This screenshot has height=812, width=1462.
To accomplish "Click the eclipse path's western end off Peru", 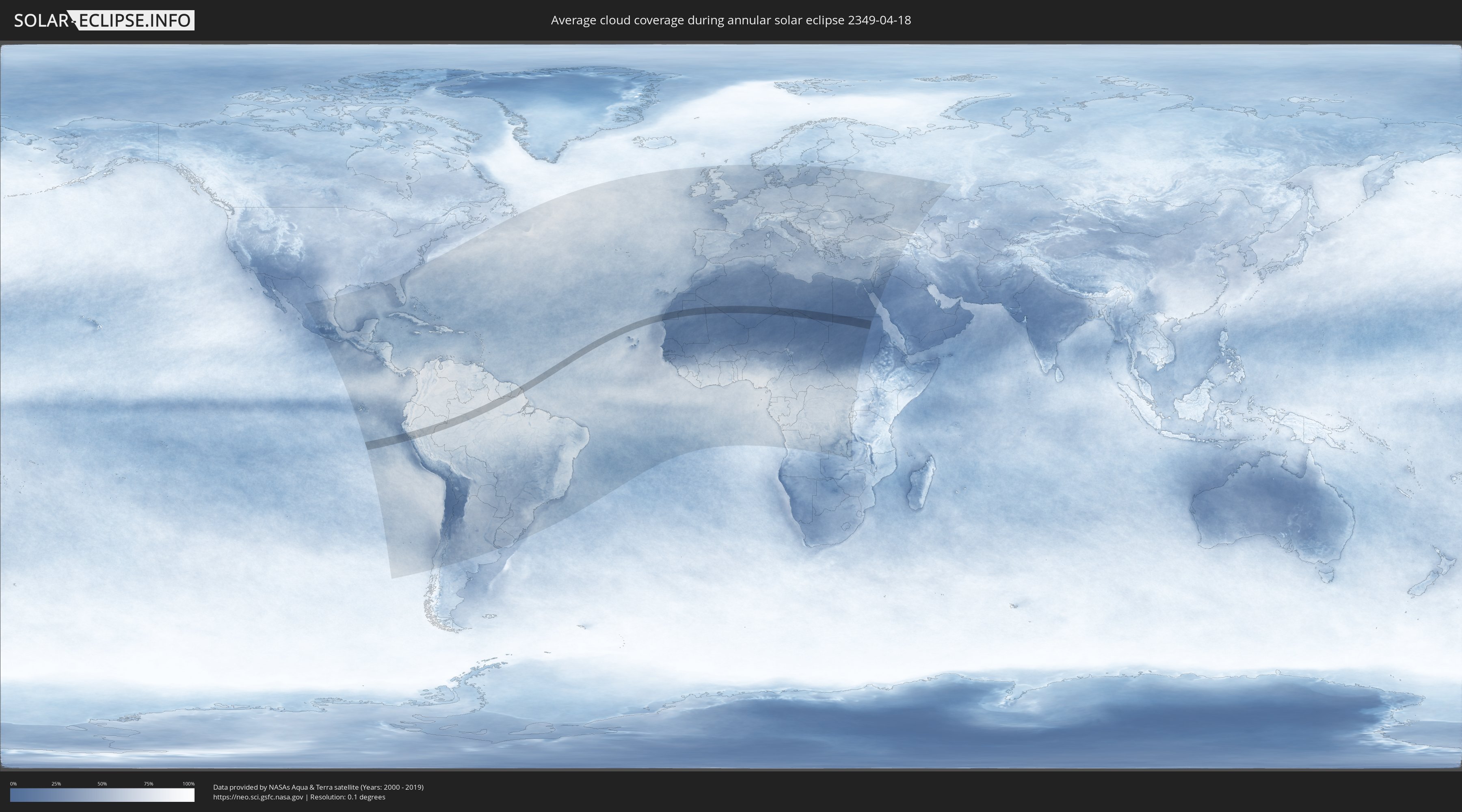I will (372, 444).
